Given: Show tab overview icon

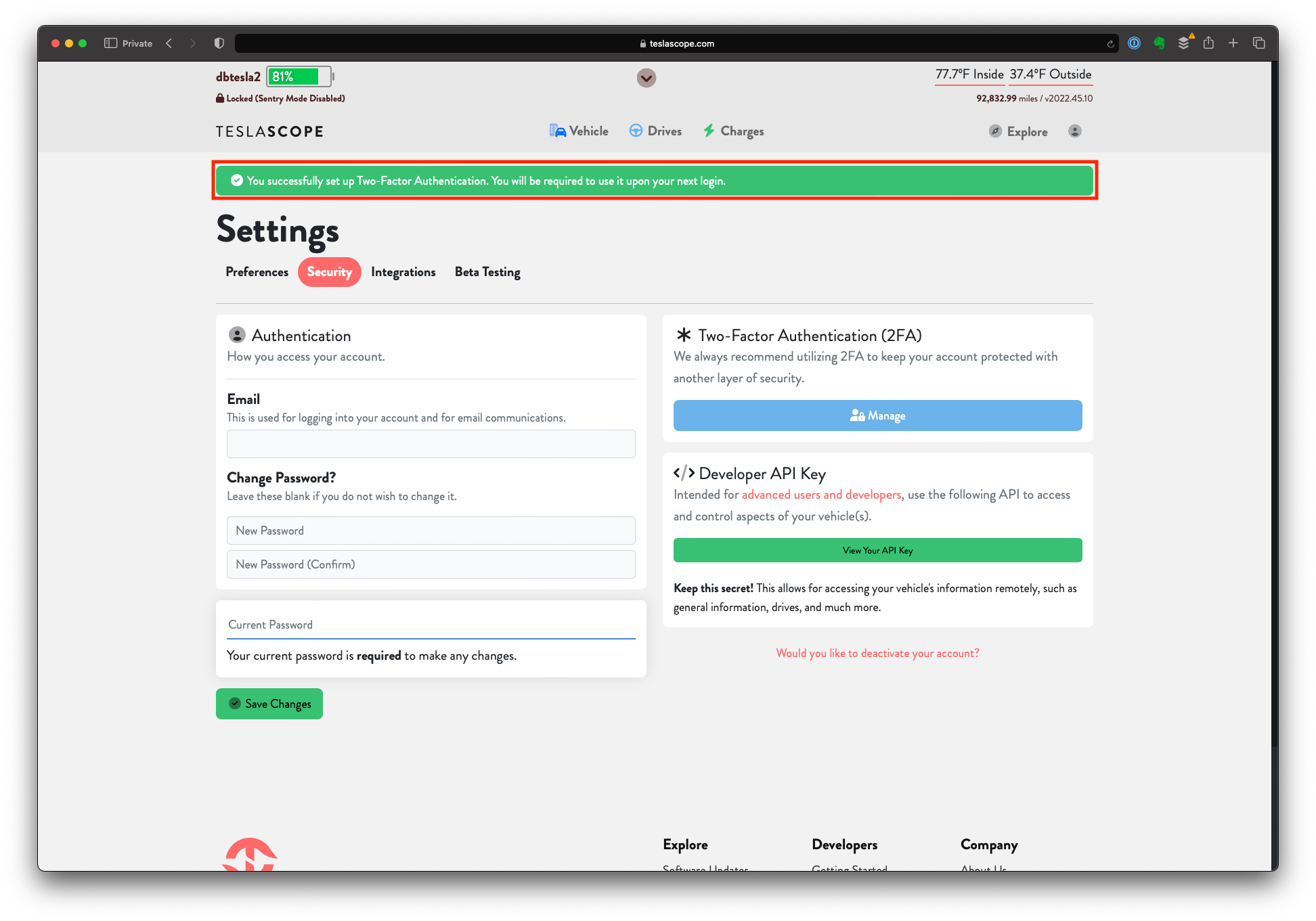Looking at the screenshot, I should (1258, 43).
